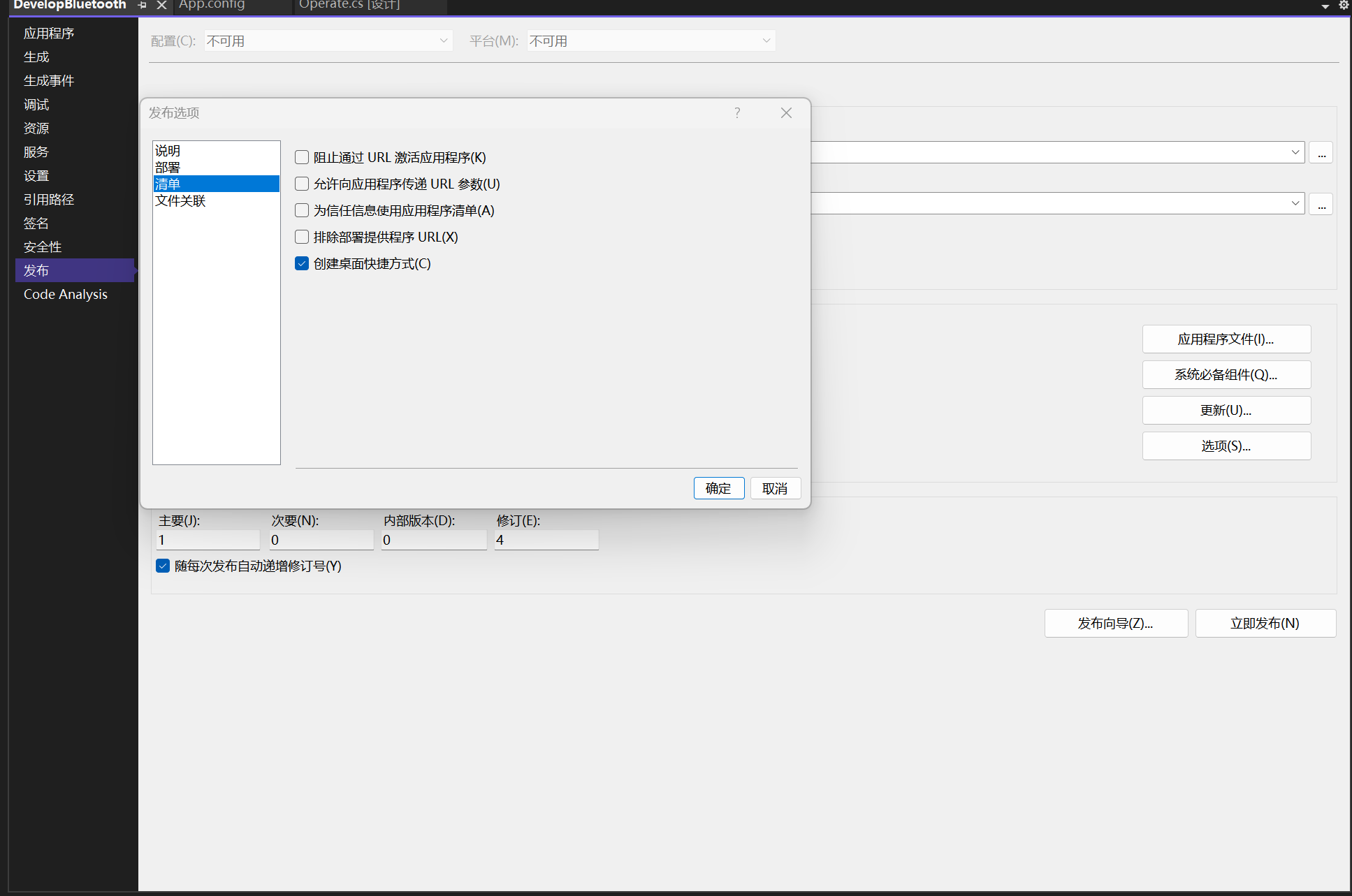Check 排除部署提供程序 URL option

coord(302,237)
